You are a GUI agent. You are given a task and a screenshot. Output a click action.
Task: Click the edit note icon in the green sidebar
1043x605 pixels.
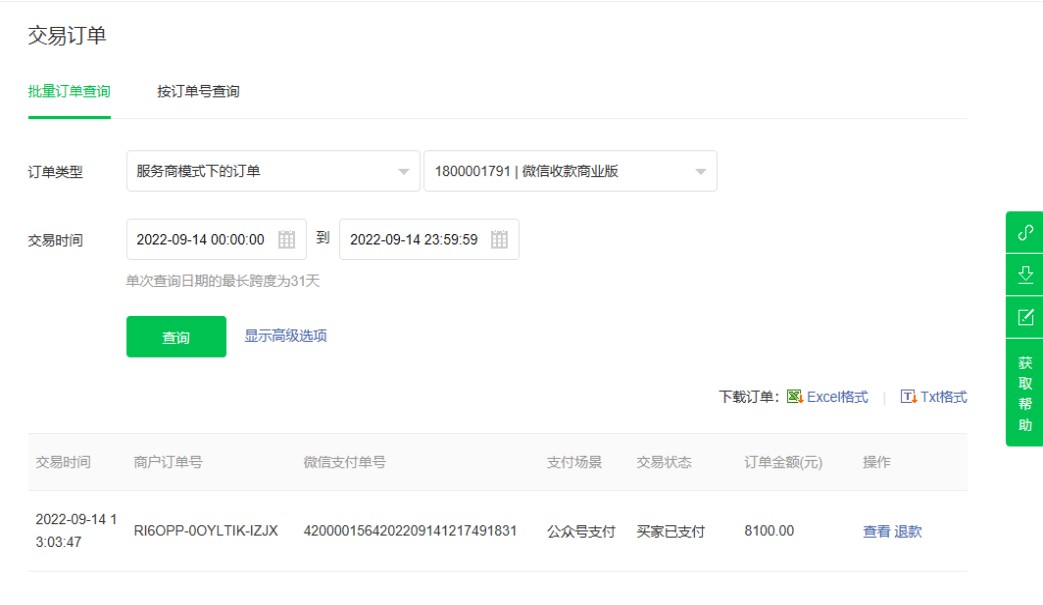point(1025,317)
